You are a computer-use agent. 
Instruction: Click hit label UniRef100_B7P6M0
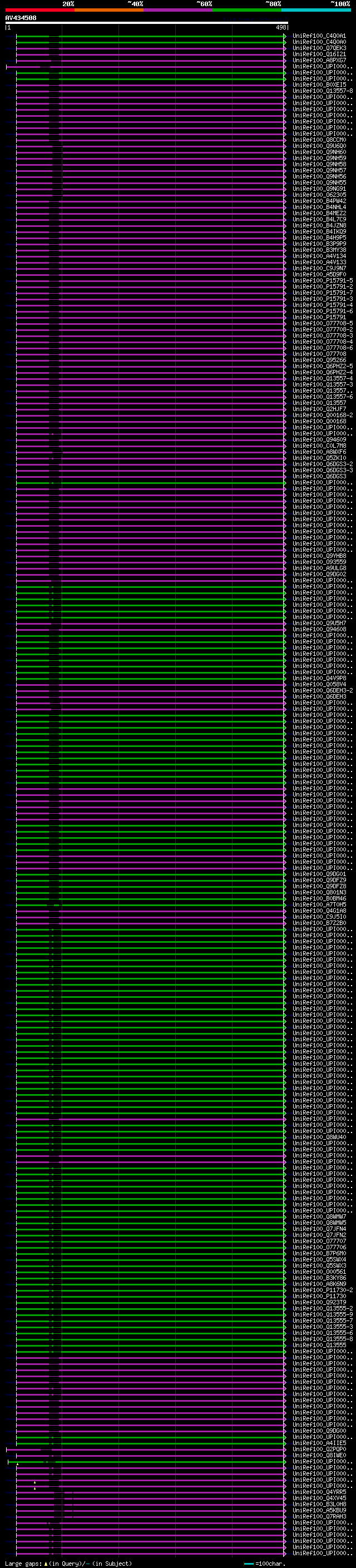click(319, 1253)
